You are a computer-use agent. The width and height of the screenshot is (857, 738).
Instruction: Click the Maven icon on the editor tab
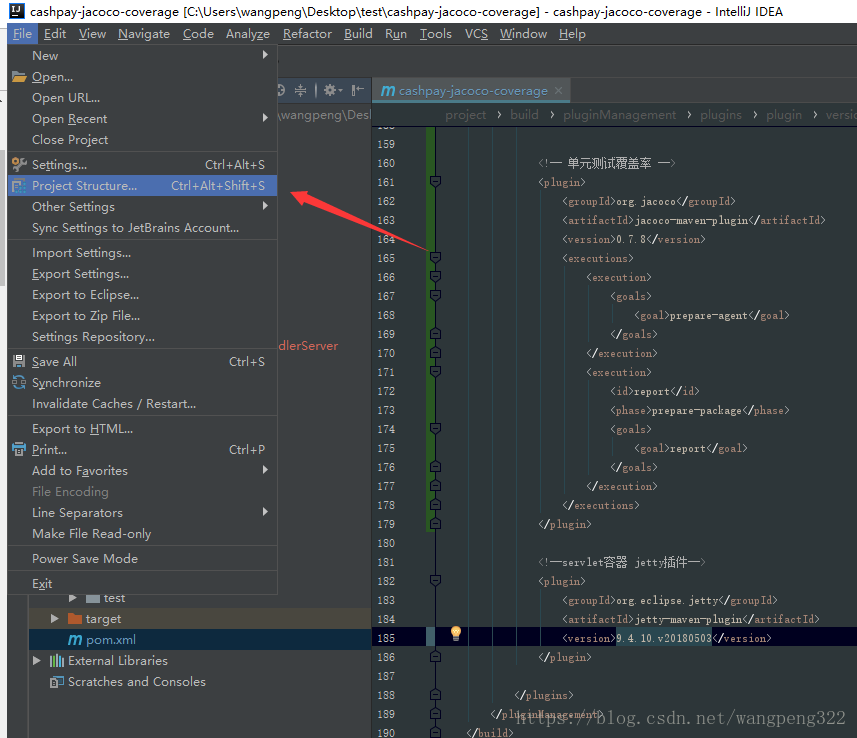click(x=388, y=91)
